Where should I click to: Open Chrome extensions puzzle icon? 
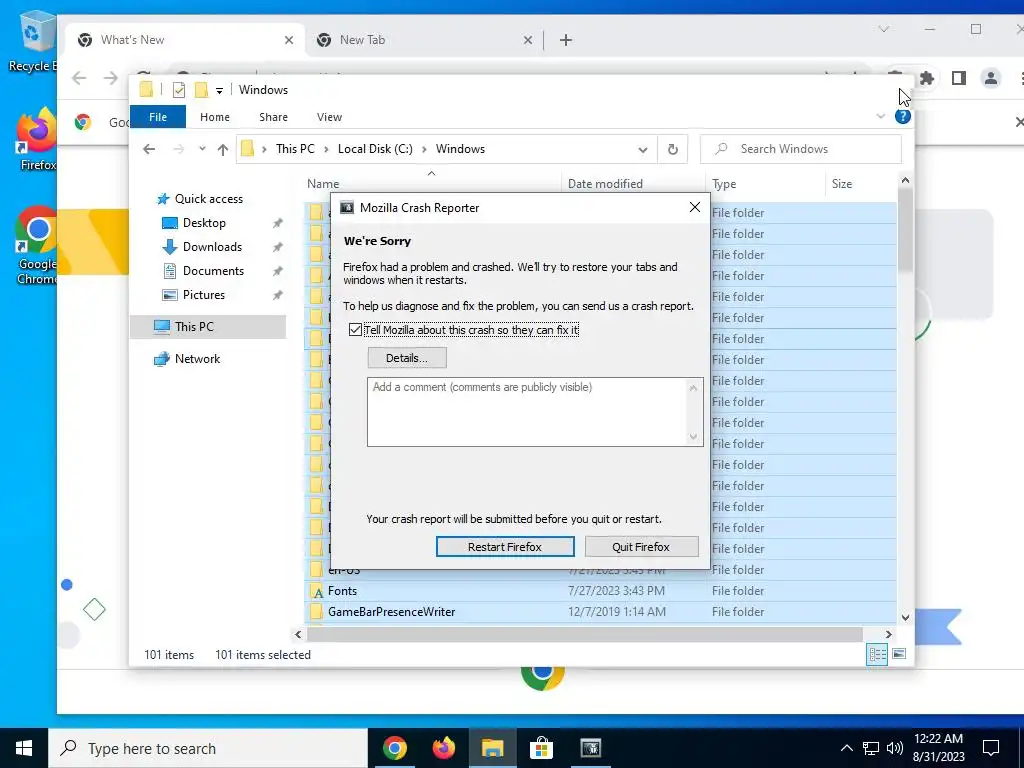tap(926, 78)
